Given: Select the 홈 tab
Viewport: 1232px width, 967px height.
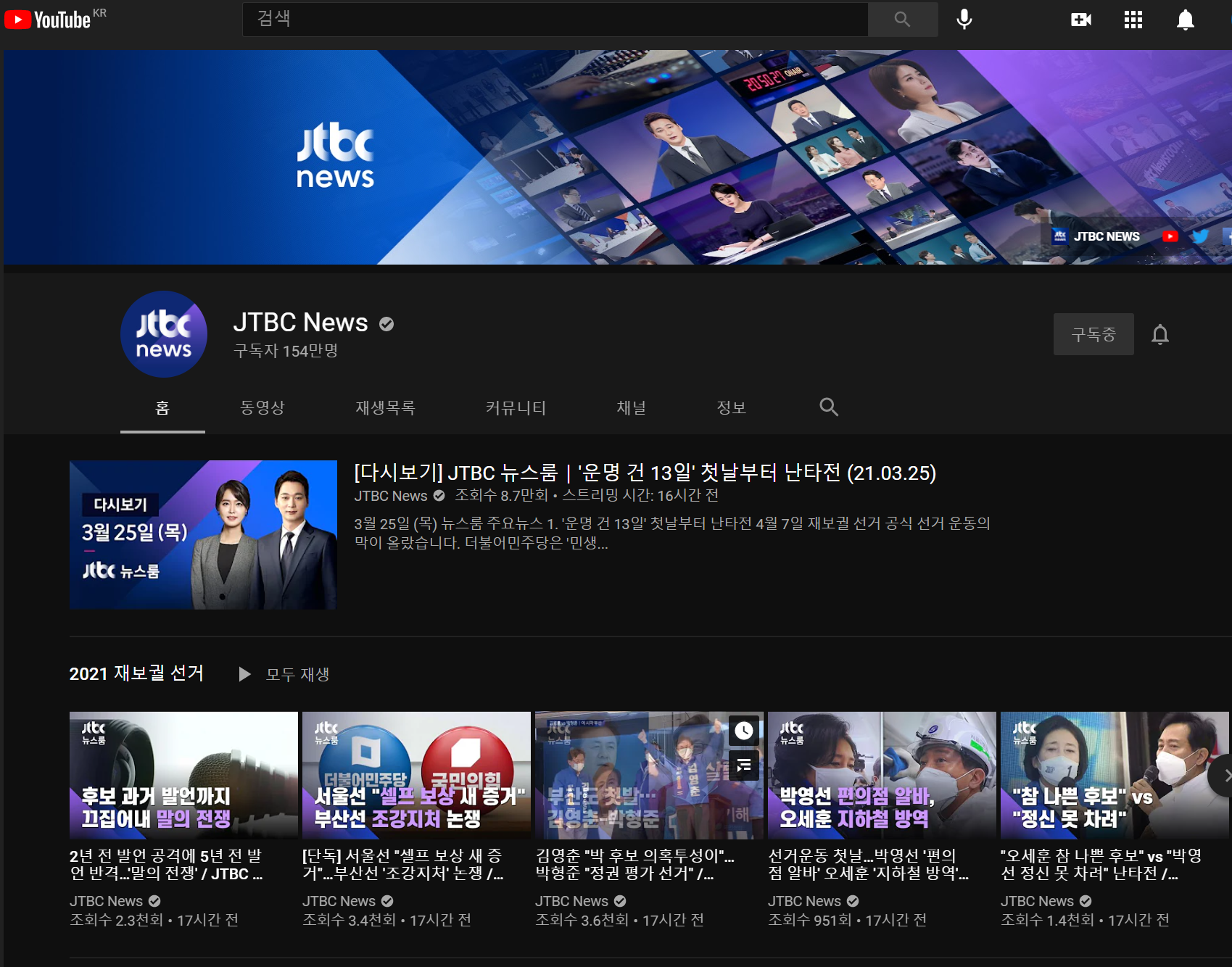Looking at the screenshot, I should 162,408.
